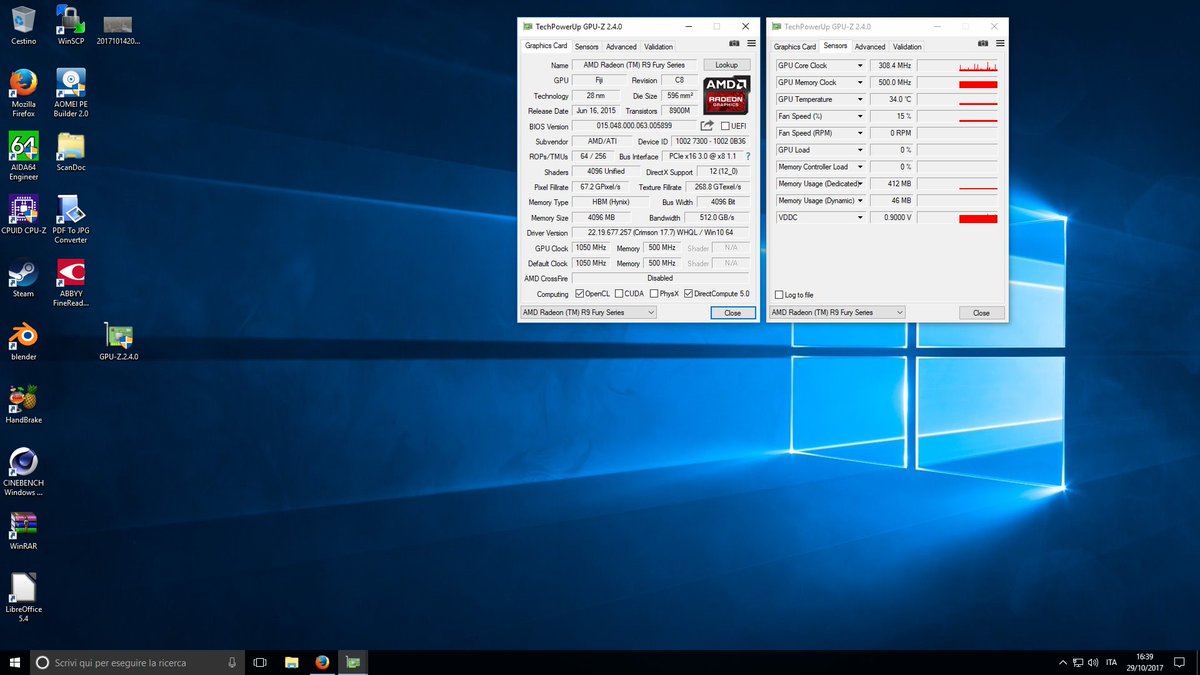The height and width of the screenshot is (675, 1200).
Task: Select the PDF To JPG Converter icon
Action: (x=71, y=219)
